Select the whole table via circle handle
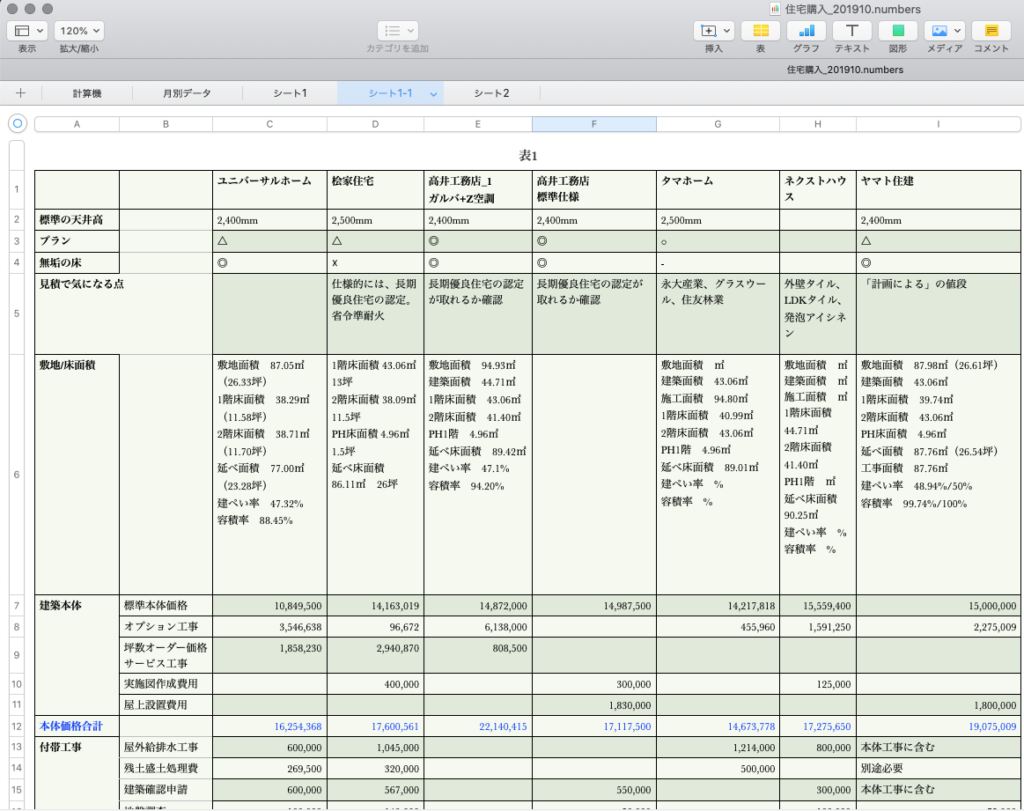 click(17, 124)
